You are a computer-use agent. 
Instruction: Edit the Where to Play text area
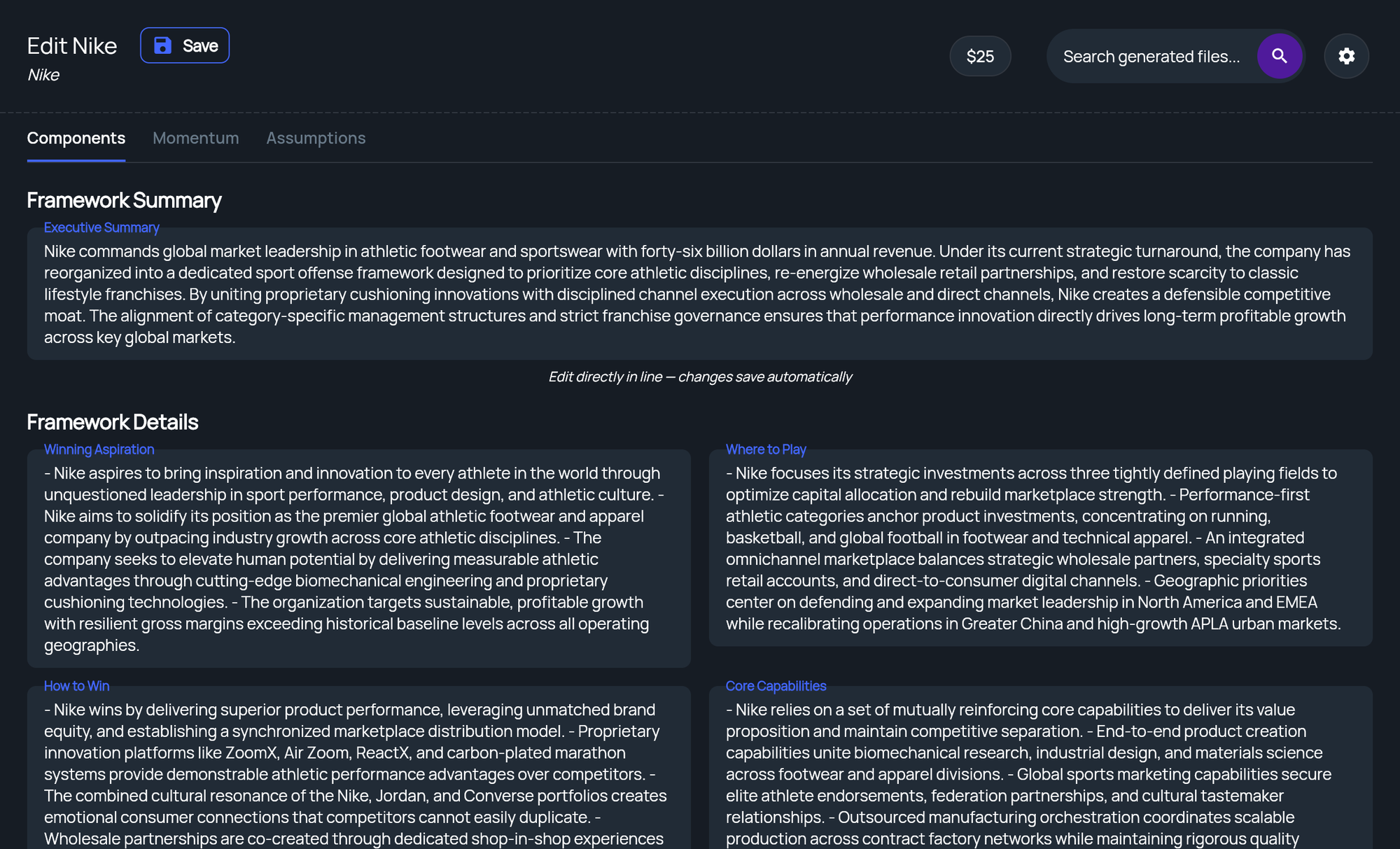click(1041, 548)
